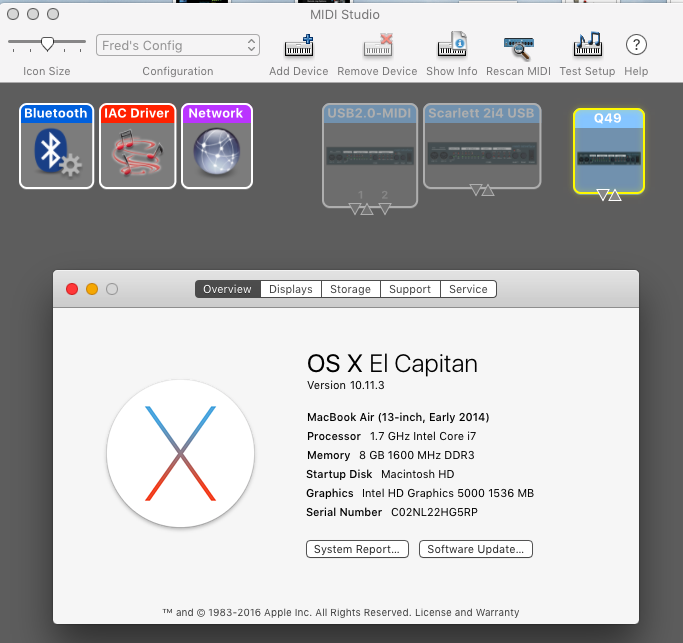
Task: Select the Bluetooth device icon
Action: (57, 146)
